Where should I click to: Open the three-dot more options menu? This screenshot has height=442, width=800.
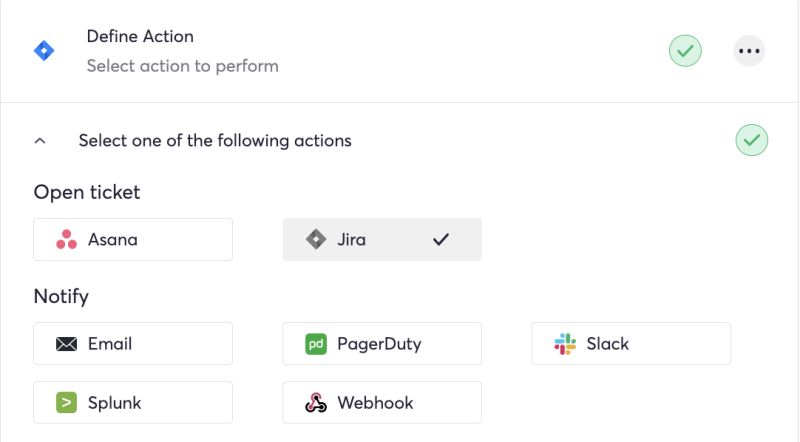[749, 50]
